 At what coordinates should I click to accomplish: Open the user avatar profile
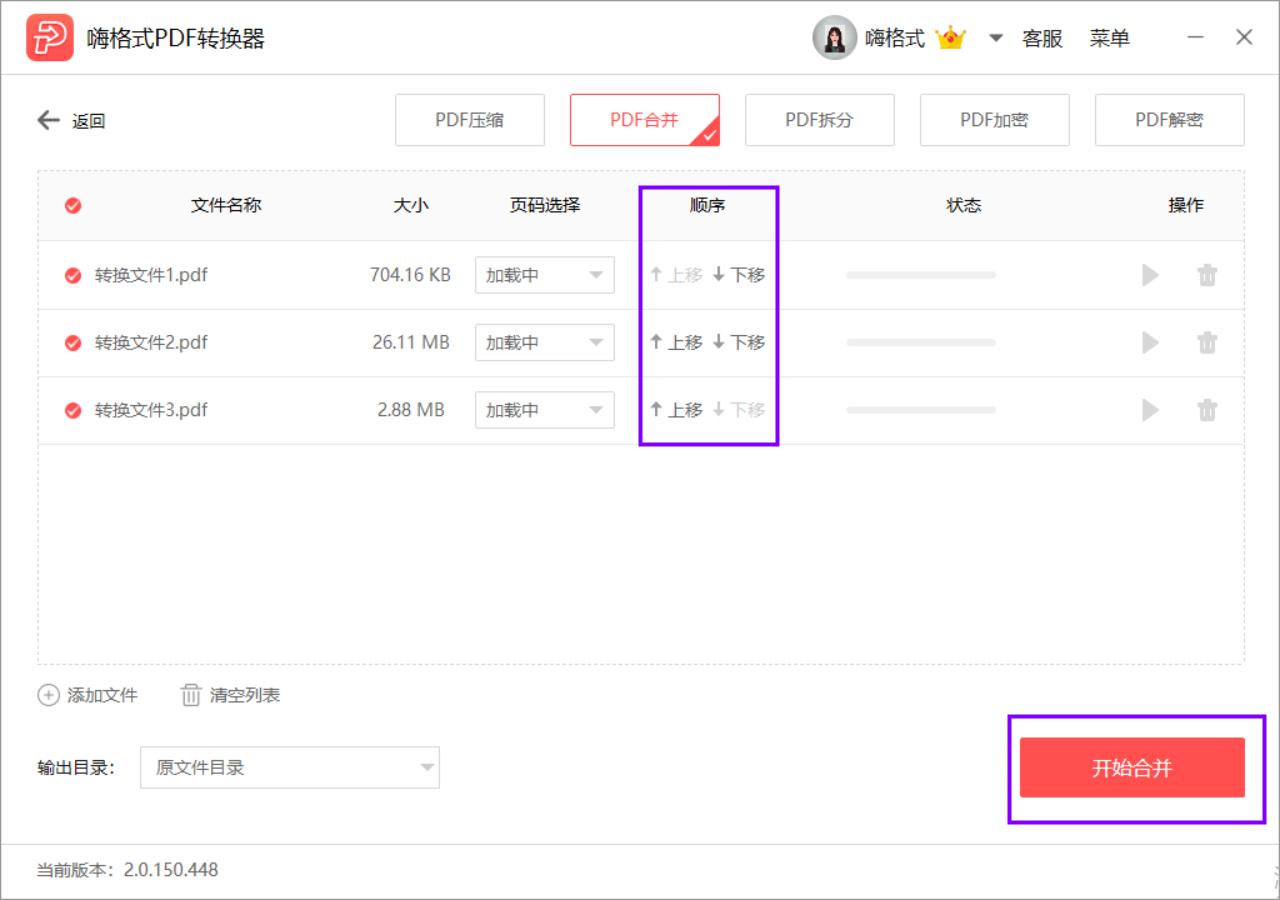click(x=834, y=38)
